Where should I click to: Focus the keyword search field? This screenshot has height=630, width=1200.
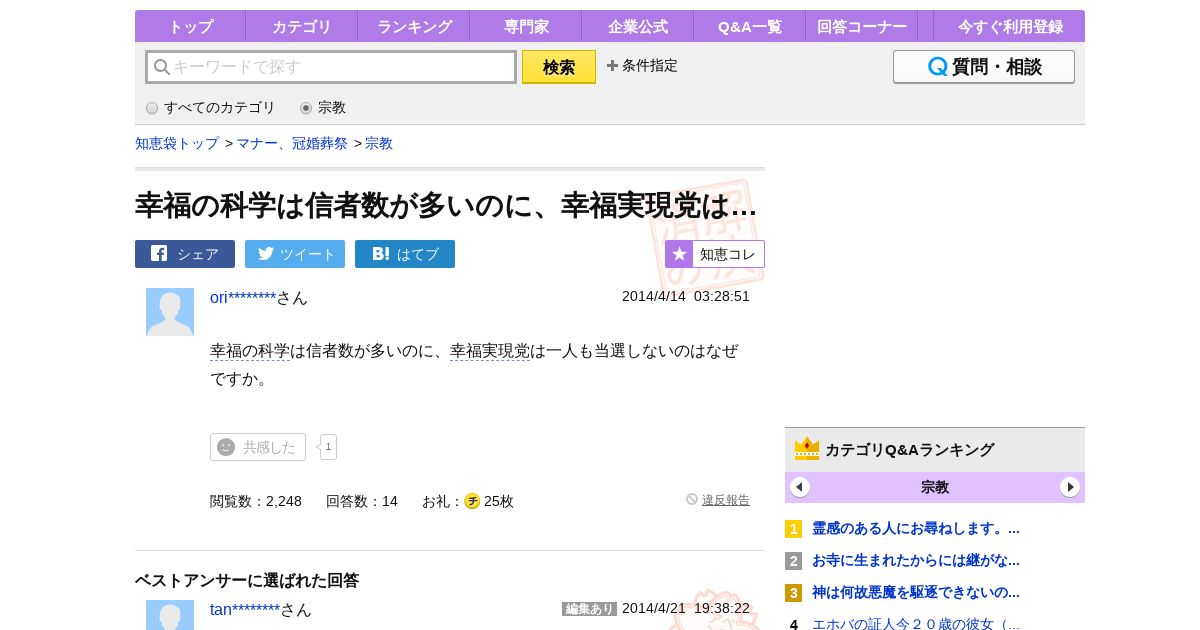[331, 67]
